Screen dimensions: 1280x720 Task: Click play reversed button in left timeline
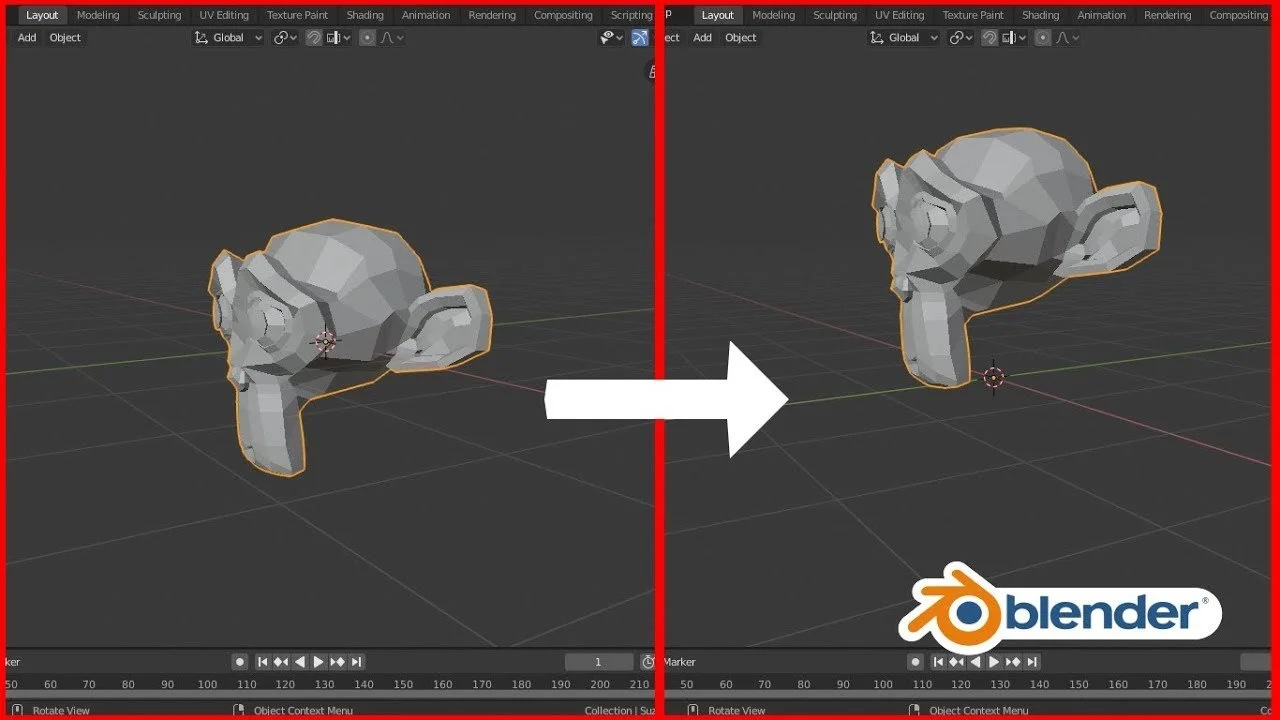tap(300, 662)
